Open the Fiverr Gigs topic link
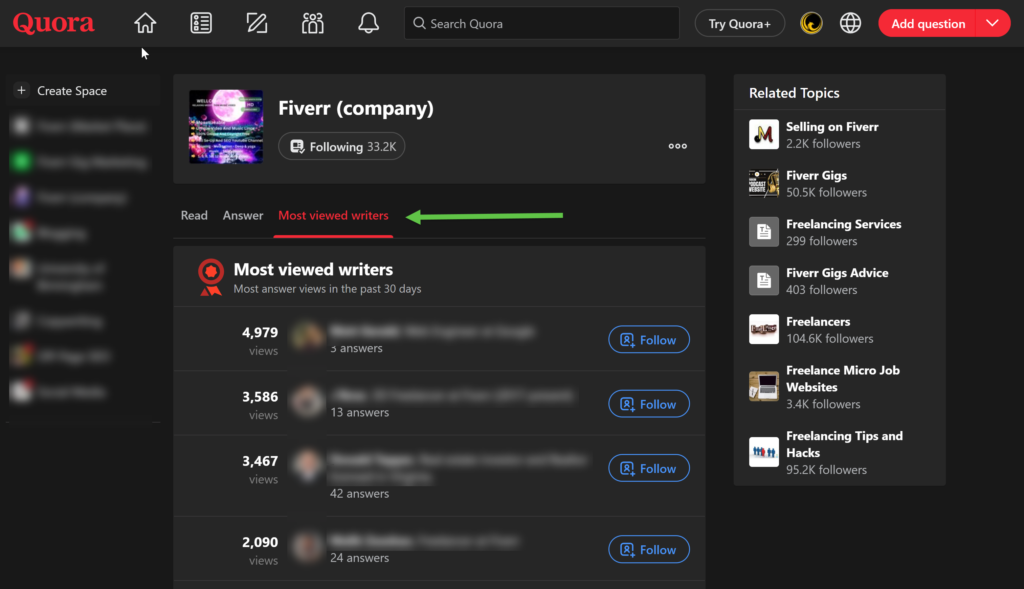 816,175
